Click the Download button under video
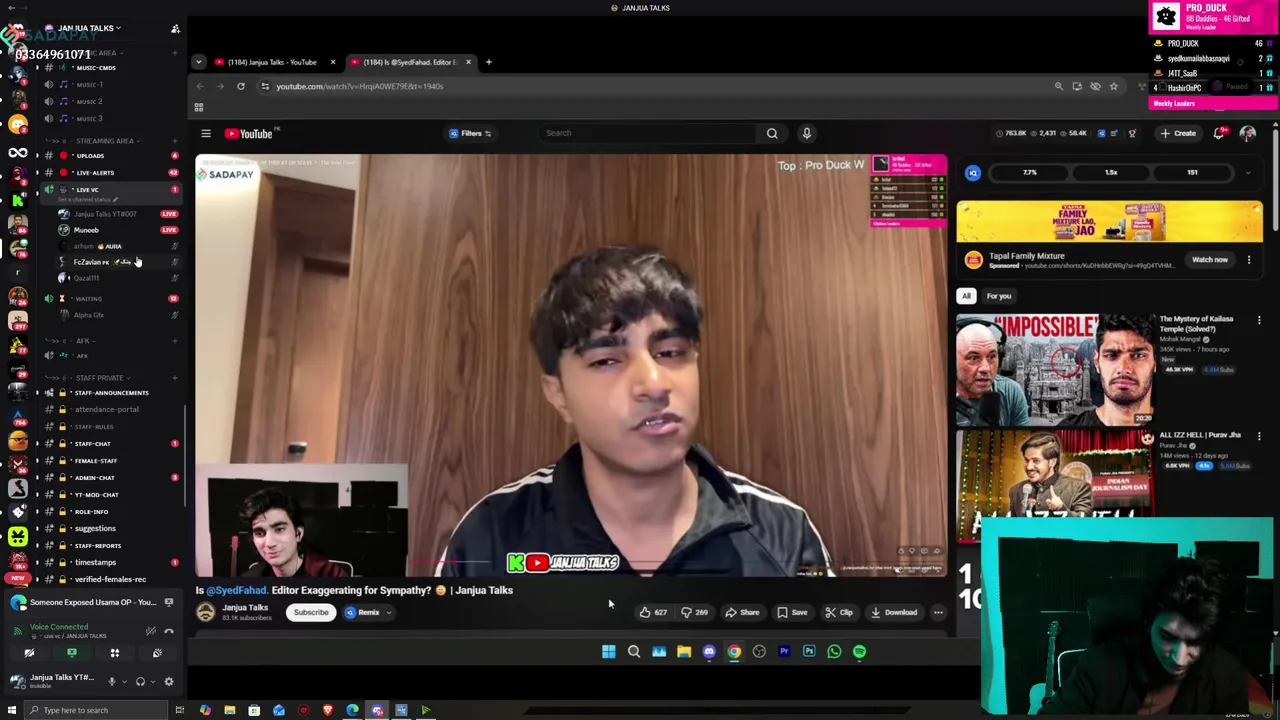Screen dimensions: 1280x720 click(893, 612)
